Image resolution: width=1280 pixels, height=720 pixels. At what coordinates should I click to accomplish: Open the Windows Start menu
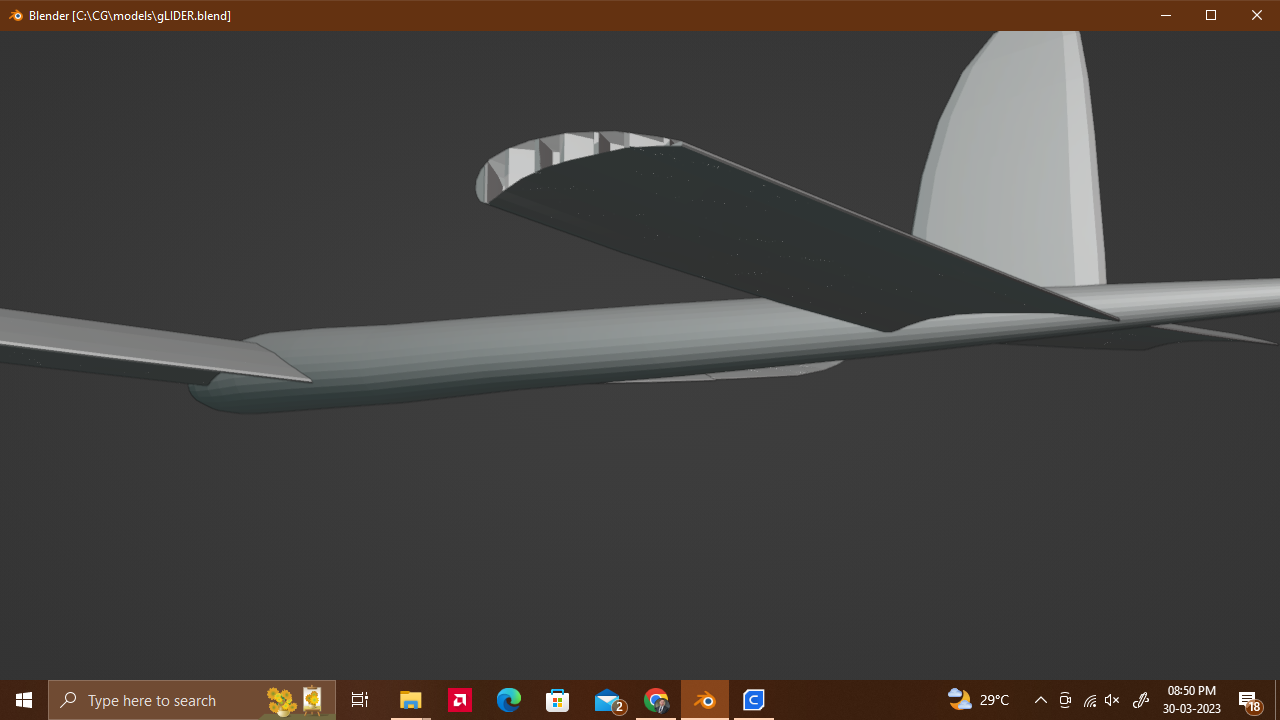pyautogui.click(x=24, y=700)
